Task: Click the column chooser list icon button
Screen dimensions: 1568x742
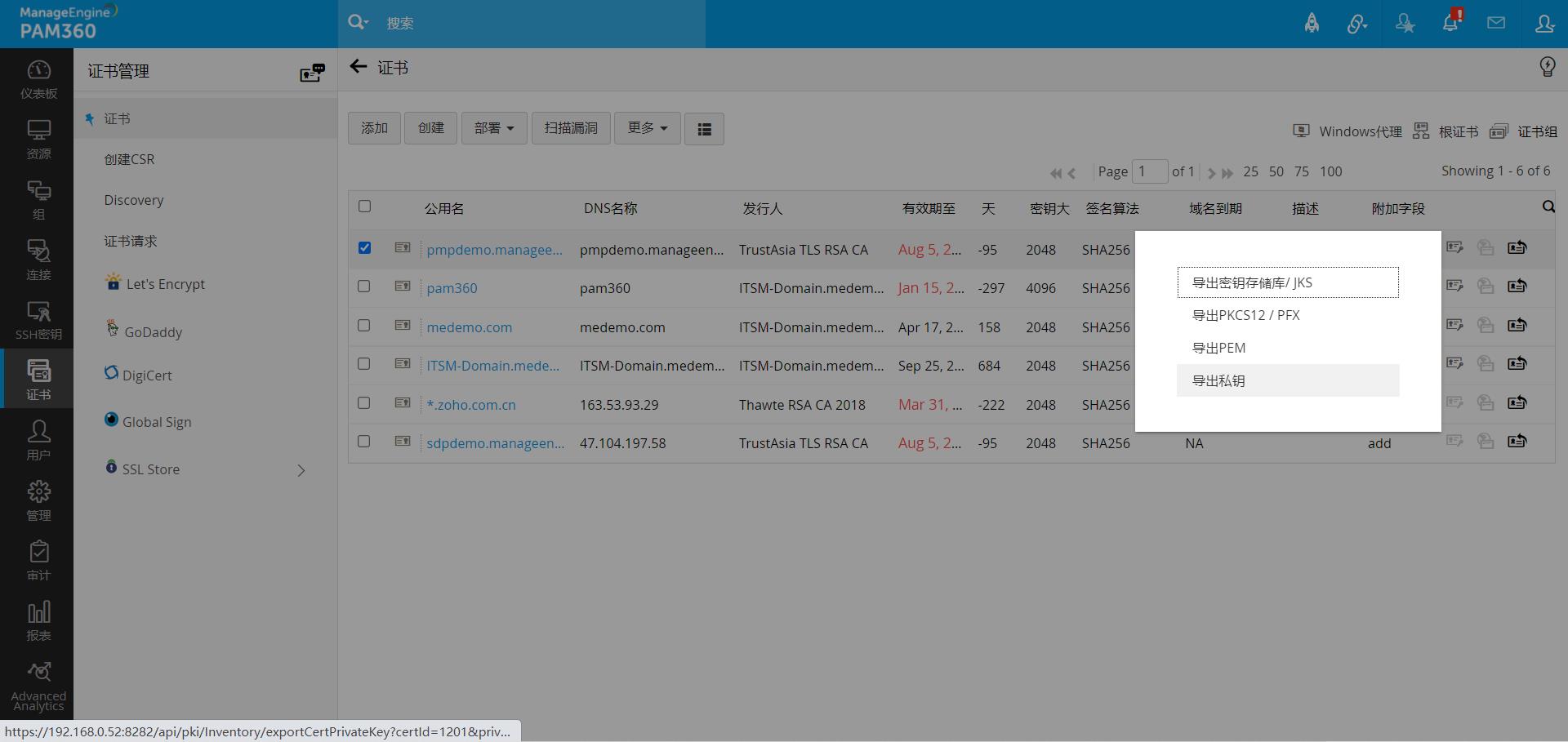Action: tap(704, 129)
